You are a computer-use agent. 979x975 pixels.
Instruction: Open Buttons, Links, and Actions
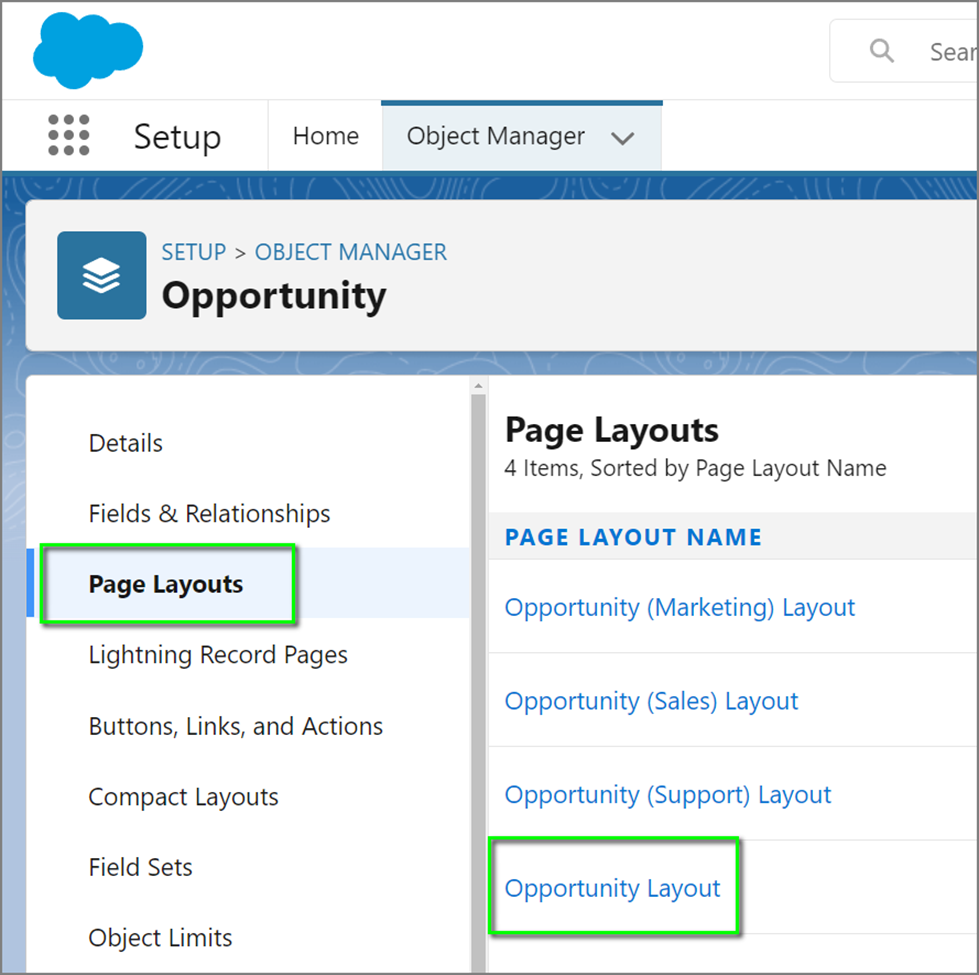pyautogui.click(x=235, y=727)
